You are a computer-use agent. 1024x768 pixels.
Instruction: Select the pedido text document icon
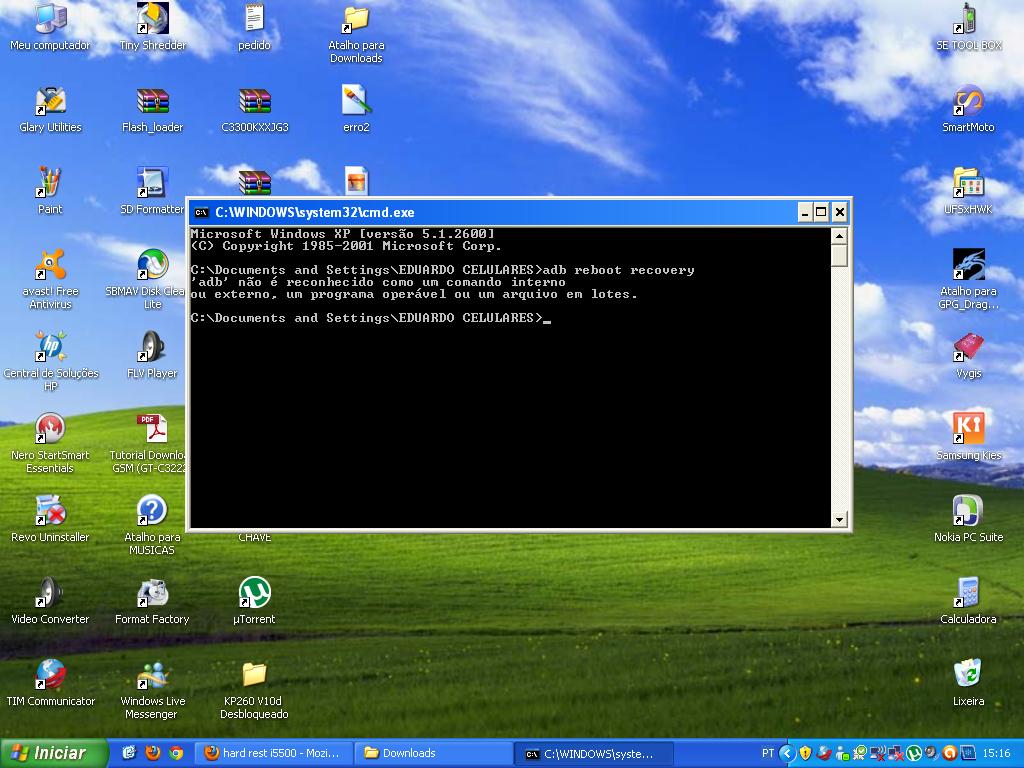[254, 27]
